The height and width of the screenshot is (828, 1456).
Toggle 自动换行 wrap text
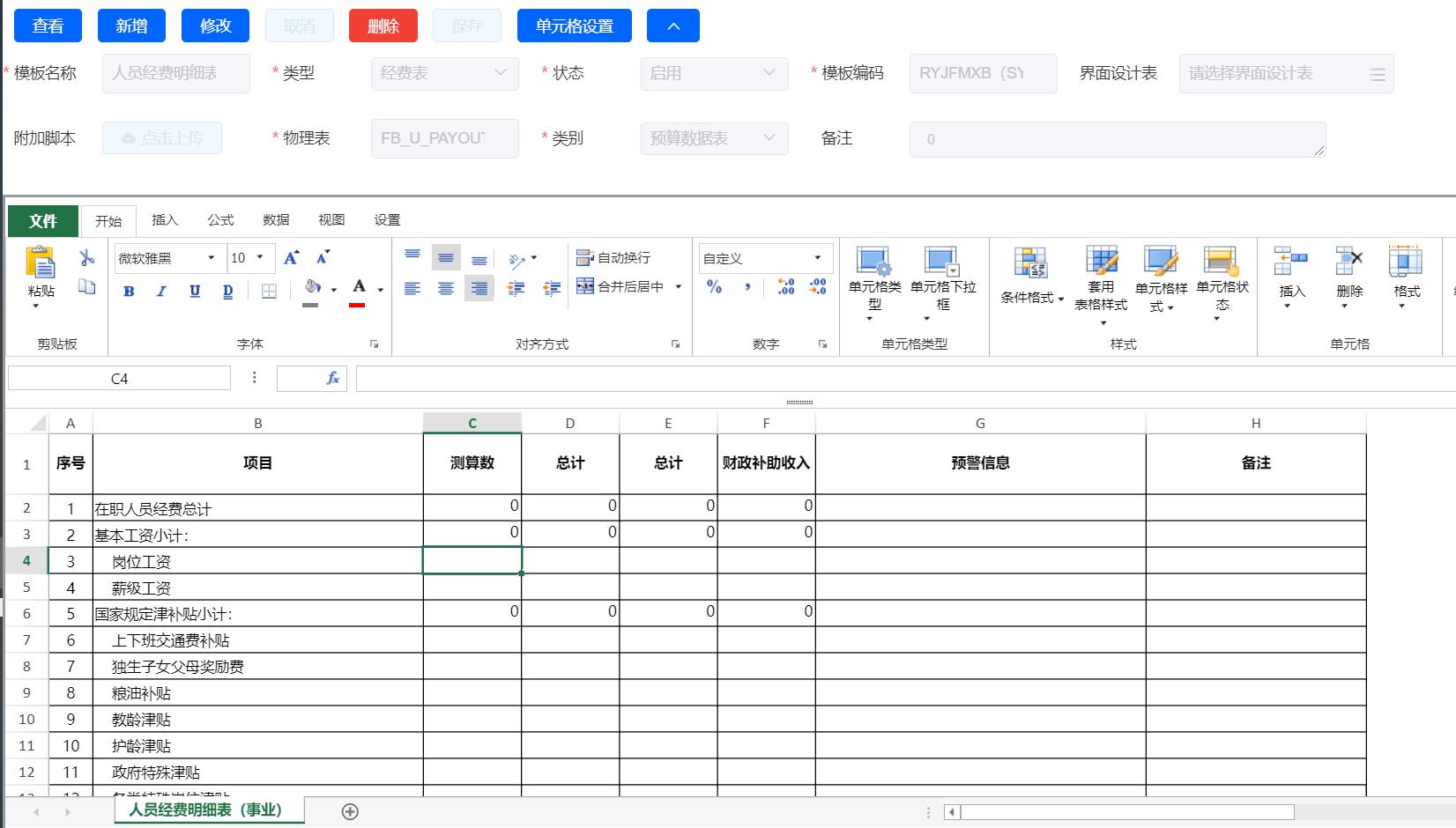click(x=613, y=257)
